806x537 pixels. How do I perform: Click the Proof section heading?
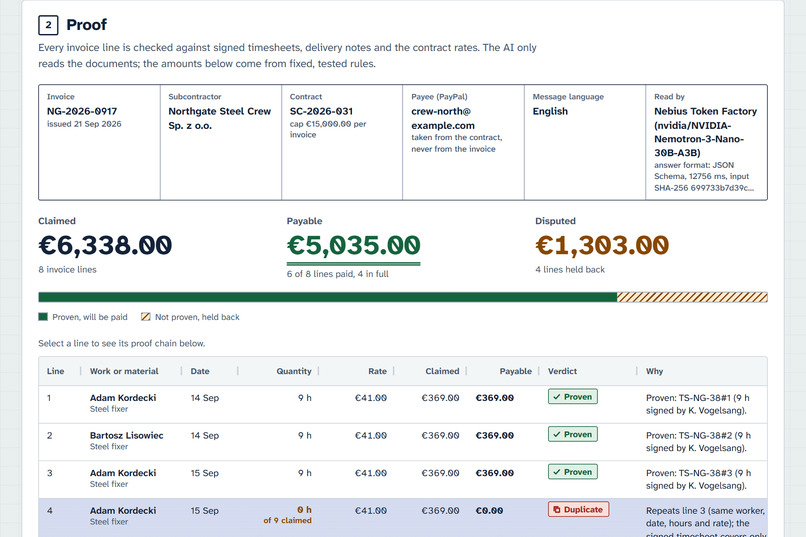tap(86, 25)
